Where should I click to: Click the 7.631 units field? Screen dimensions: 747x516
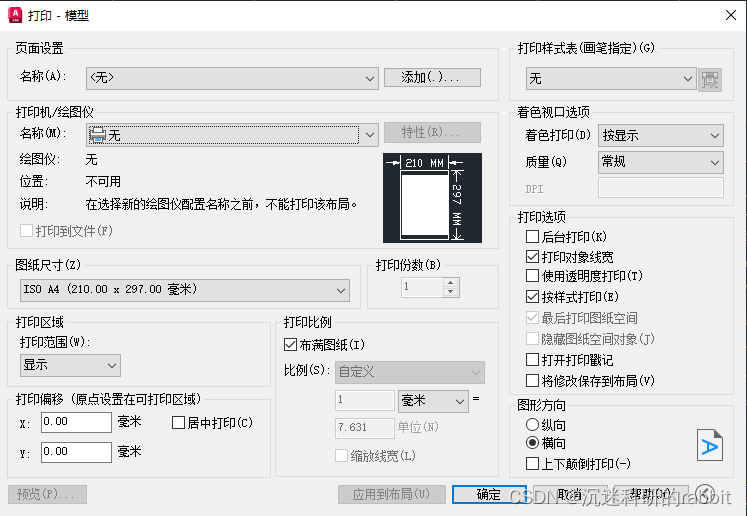coord(364,428)
